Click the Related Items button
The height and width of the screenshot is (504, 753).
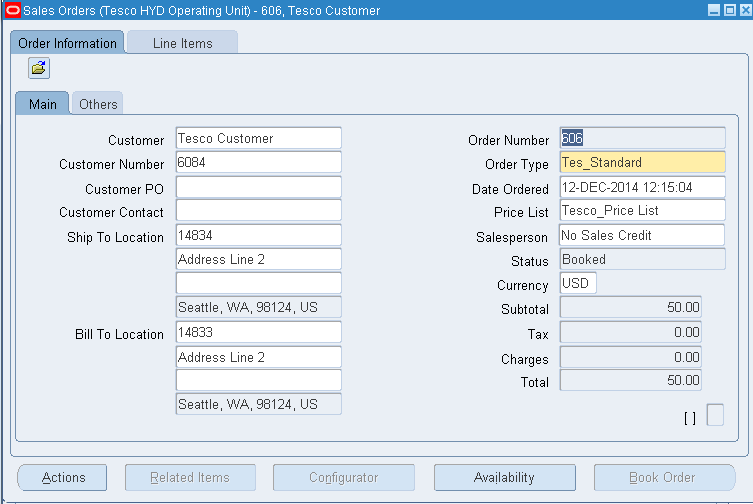(190, 478)
